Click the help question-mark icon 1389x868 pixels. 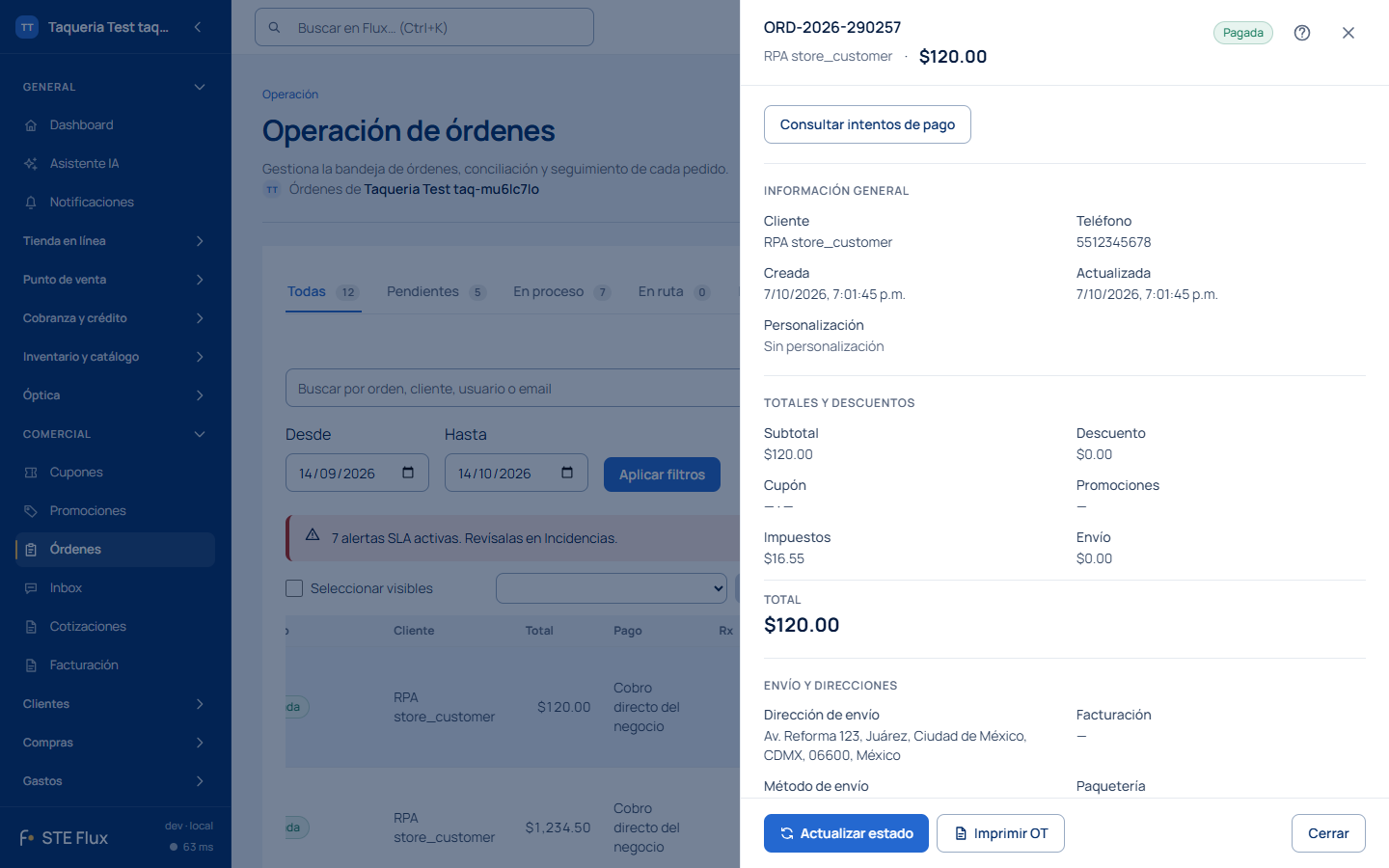[x=1302, y=33]
